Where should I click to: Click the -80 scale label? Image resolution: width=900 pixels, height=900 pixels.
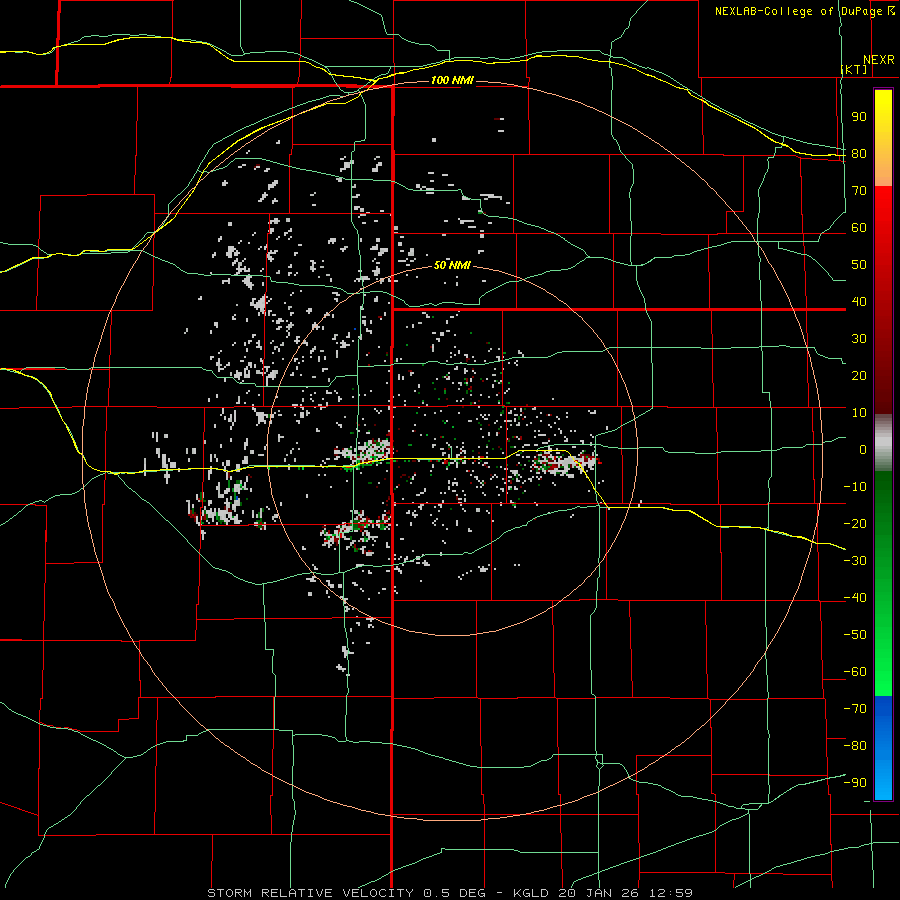click(855, 746)
